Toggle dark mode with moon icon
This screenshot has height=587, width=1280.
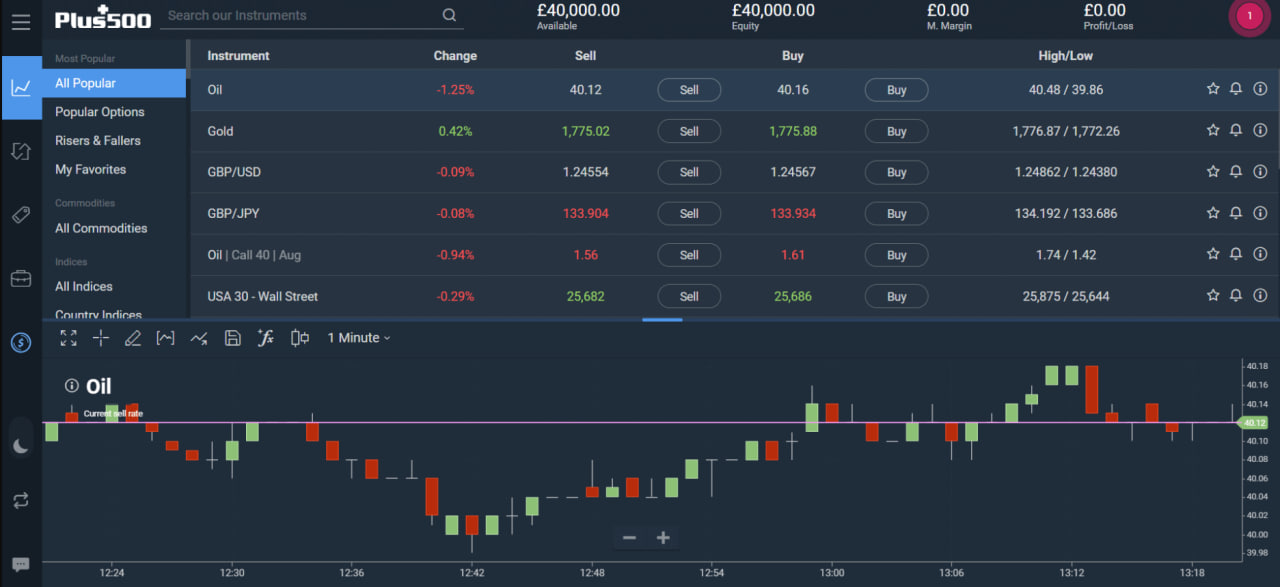(x=21, y=446)
